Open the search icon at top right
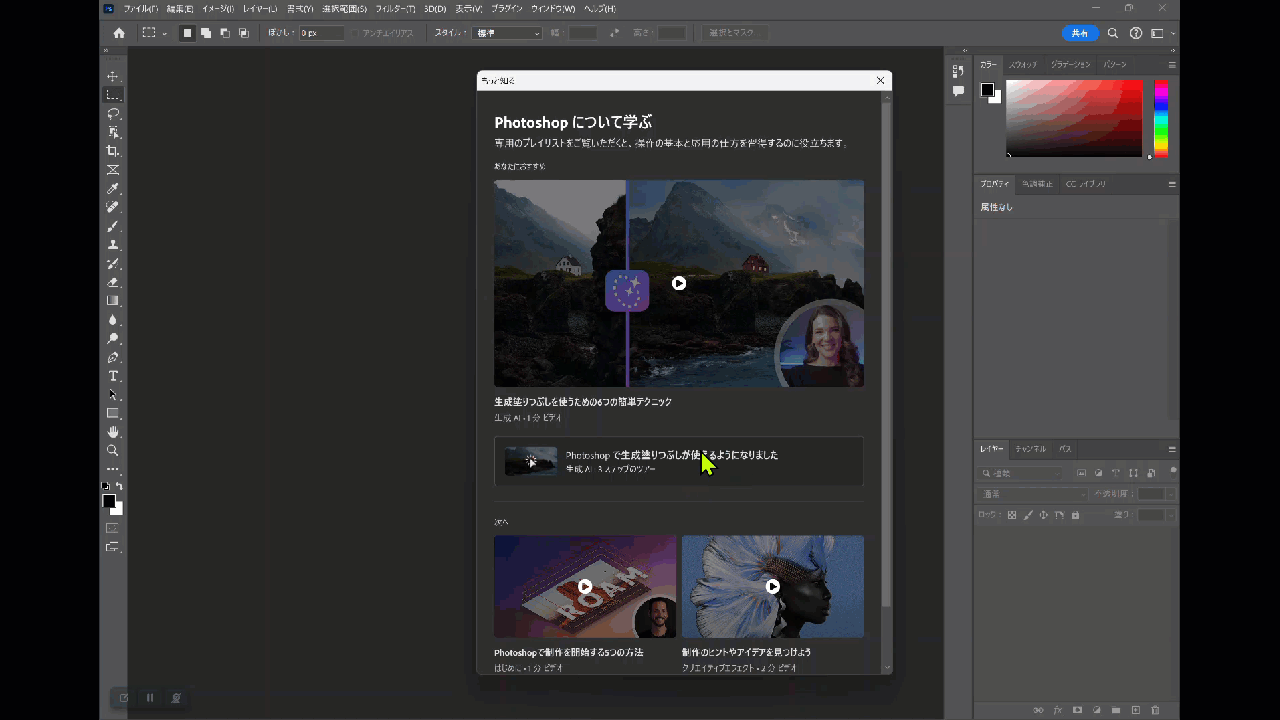The height and width of the screenshot is (720, 1280). [1113, 33]
